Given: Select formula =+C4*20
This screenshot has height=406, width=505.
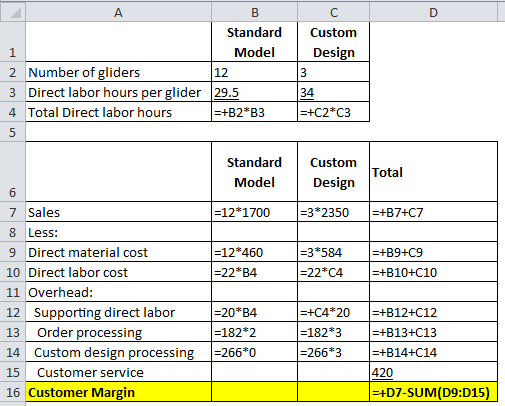Looking at the screenshot, I should pyautogui.click(x=333, y=312).
